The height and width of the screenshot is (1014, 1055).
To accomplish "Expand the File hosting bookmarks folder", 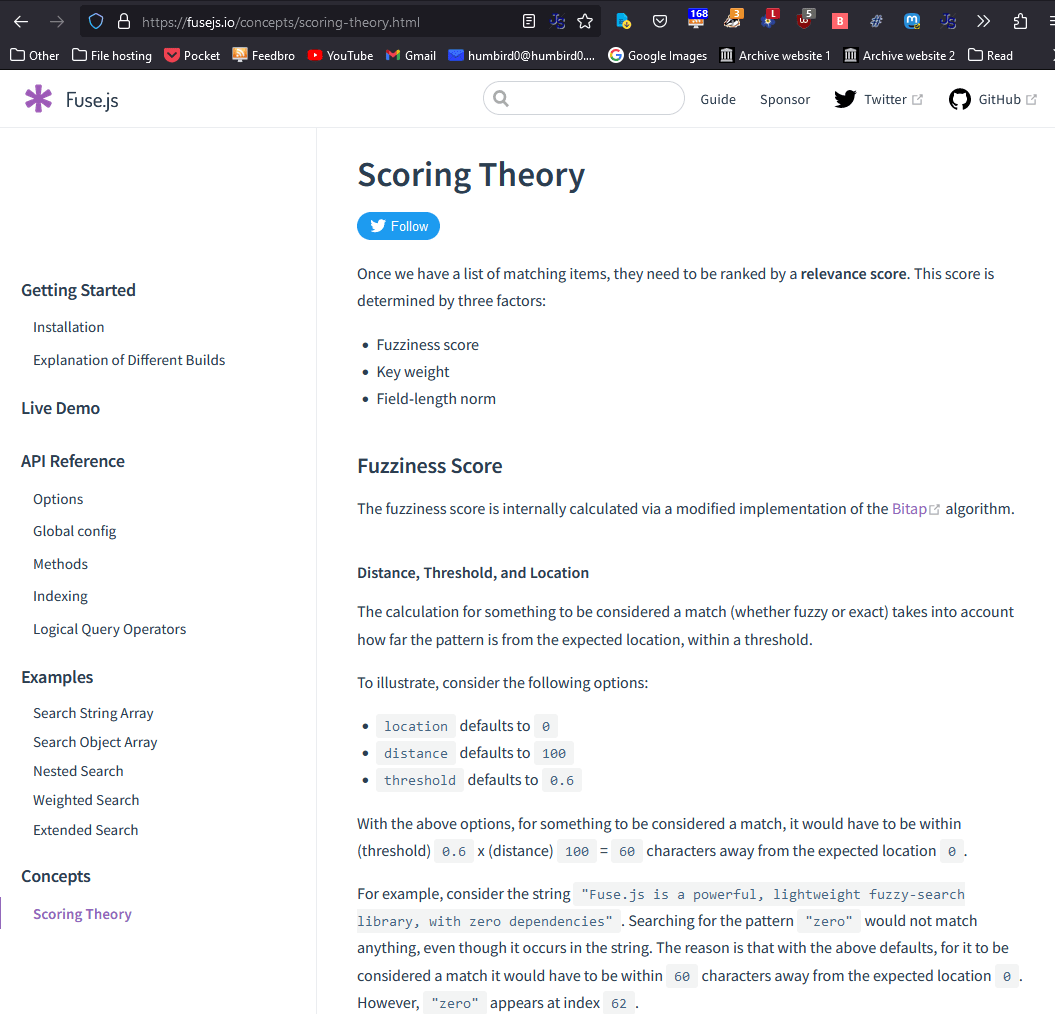I will (112, 56).
